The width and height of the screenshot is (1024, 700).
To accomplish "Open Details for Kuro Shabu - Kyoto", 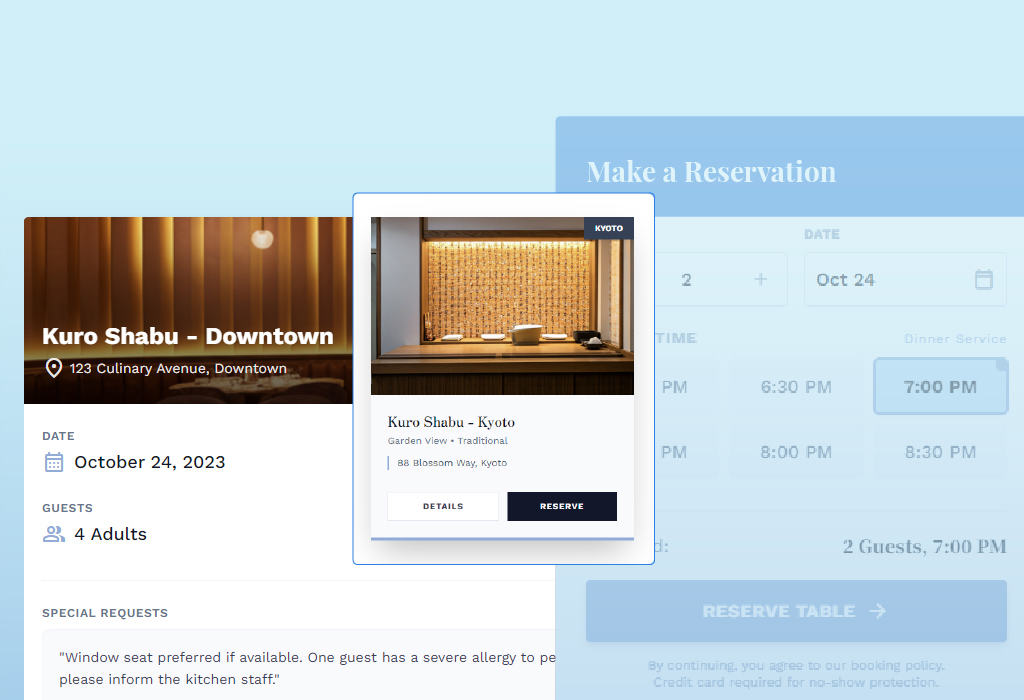I will click(443, 506).
